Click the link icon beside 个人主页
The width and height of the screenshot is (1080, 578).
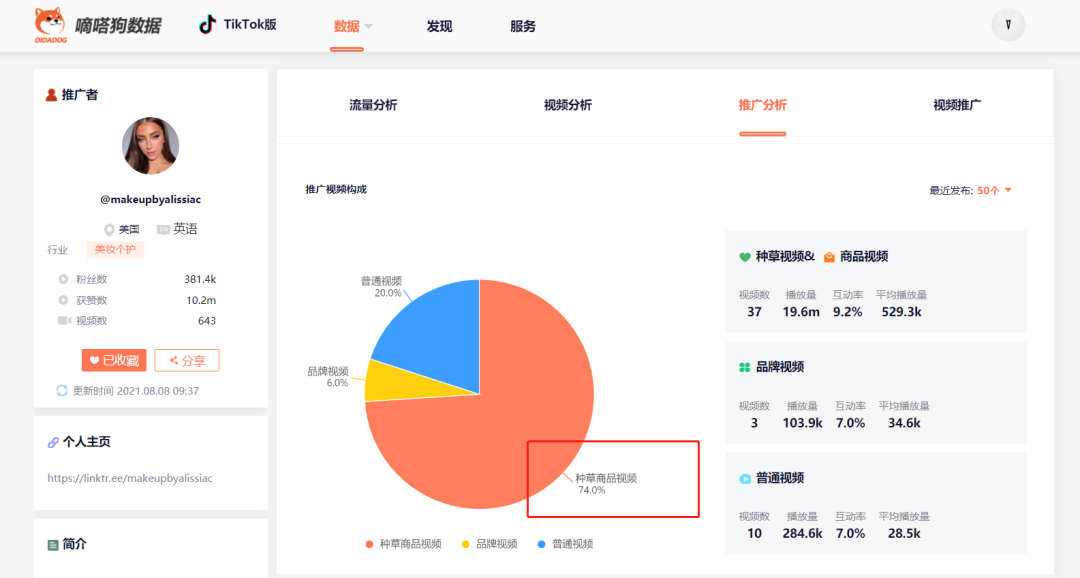(x=55, y=440)
